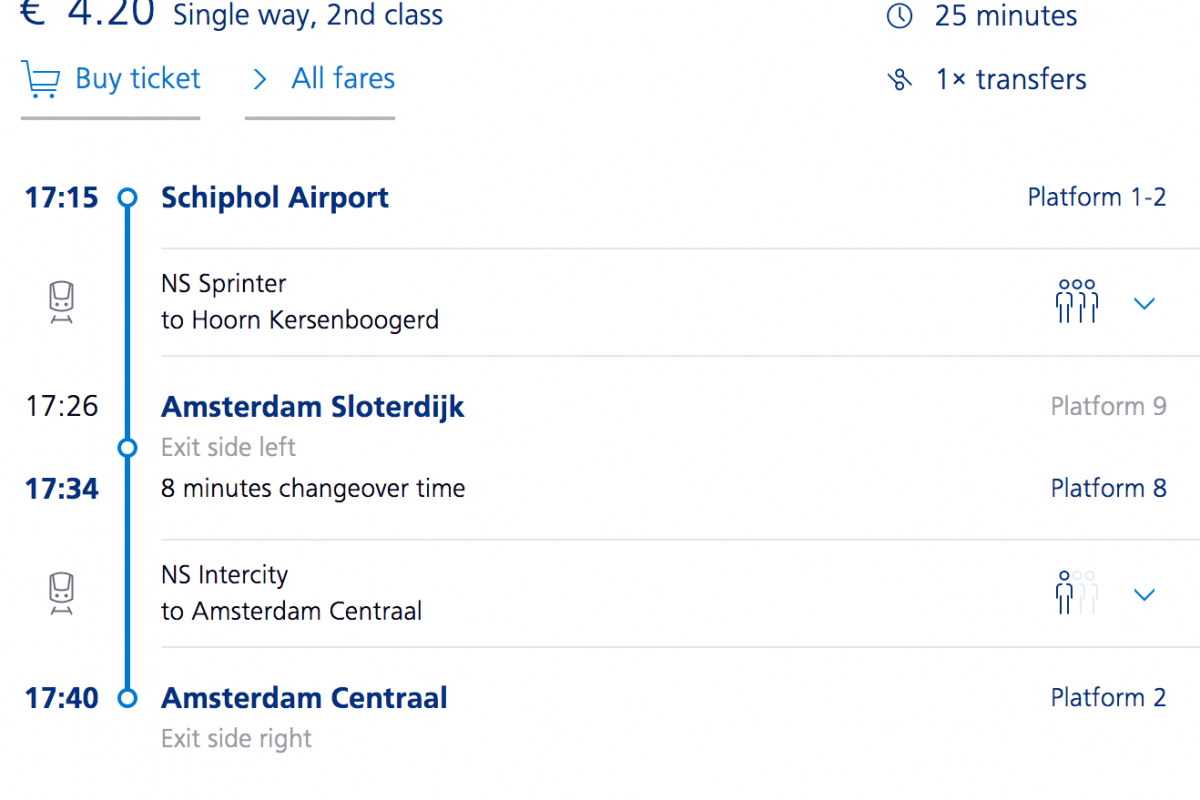The width and height of the screenshot is (1200, 800).
Task: Click the chevron arrow before All fares
Action: 260,80
